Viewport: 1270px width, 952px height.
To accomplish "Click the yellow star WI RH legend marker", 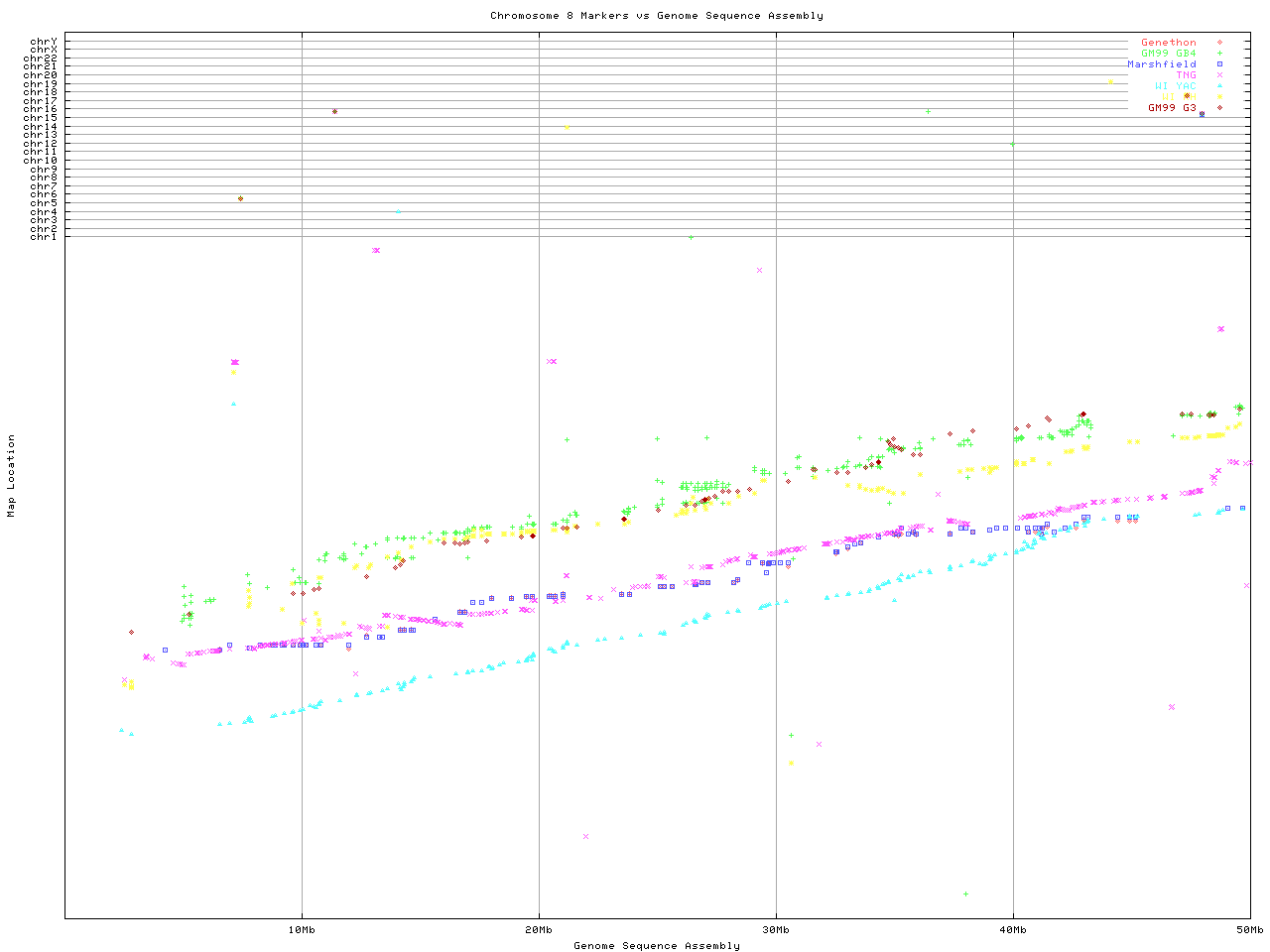I will (1219, 97).
